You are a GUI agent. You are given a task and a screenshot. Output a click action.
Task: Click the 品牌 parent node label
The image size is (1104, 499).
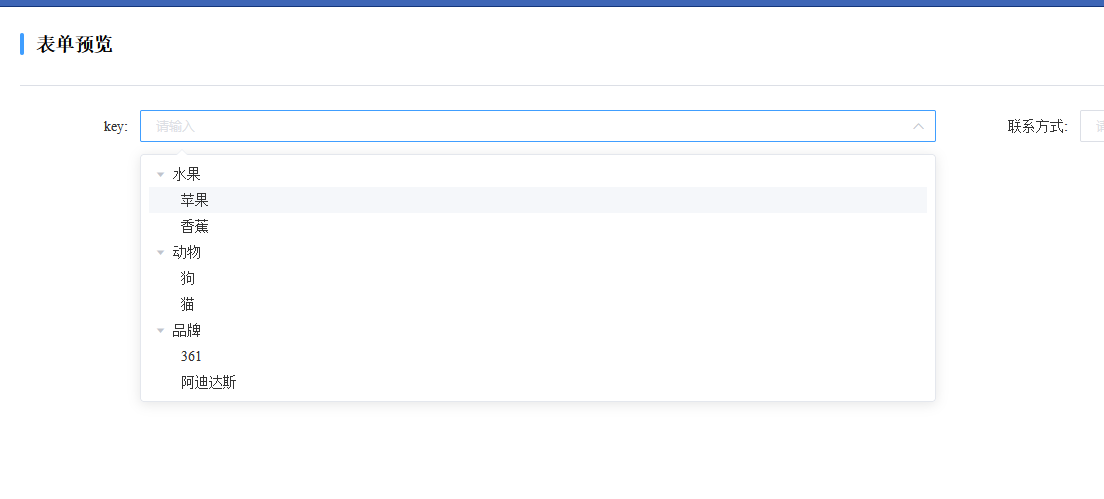point(187,331)
